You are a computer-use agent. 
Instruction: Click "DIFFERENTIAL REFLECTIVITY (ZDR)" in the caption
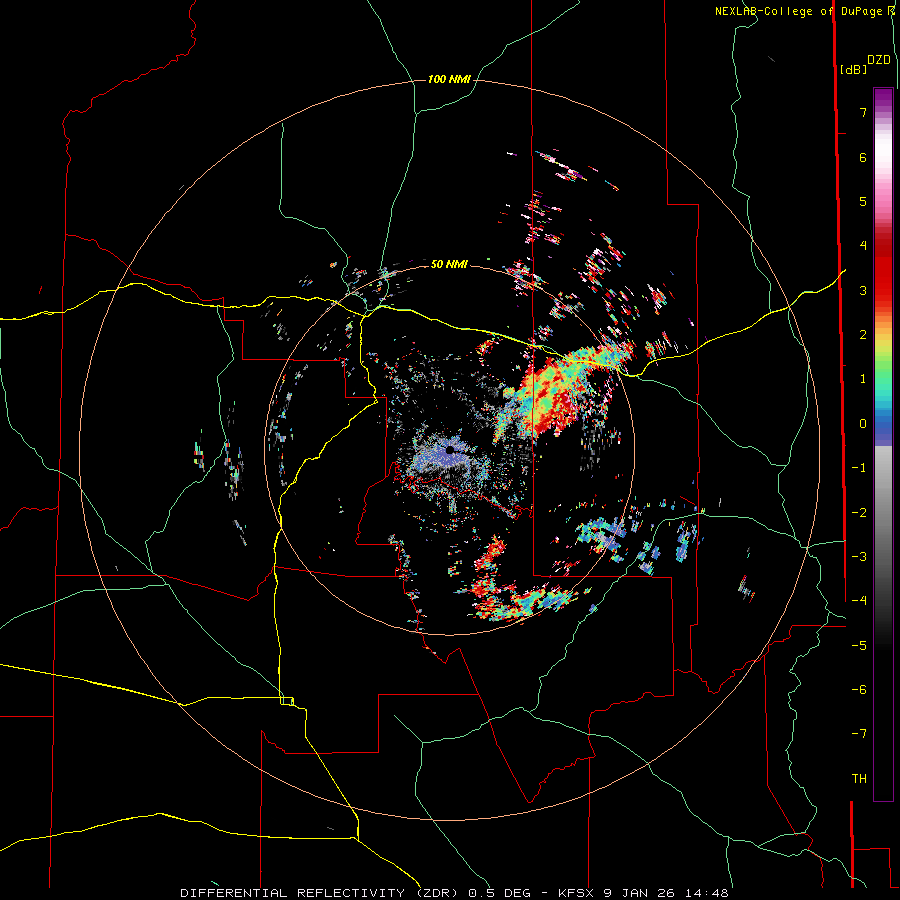point(321,893)
